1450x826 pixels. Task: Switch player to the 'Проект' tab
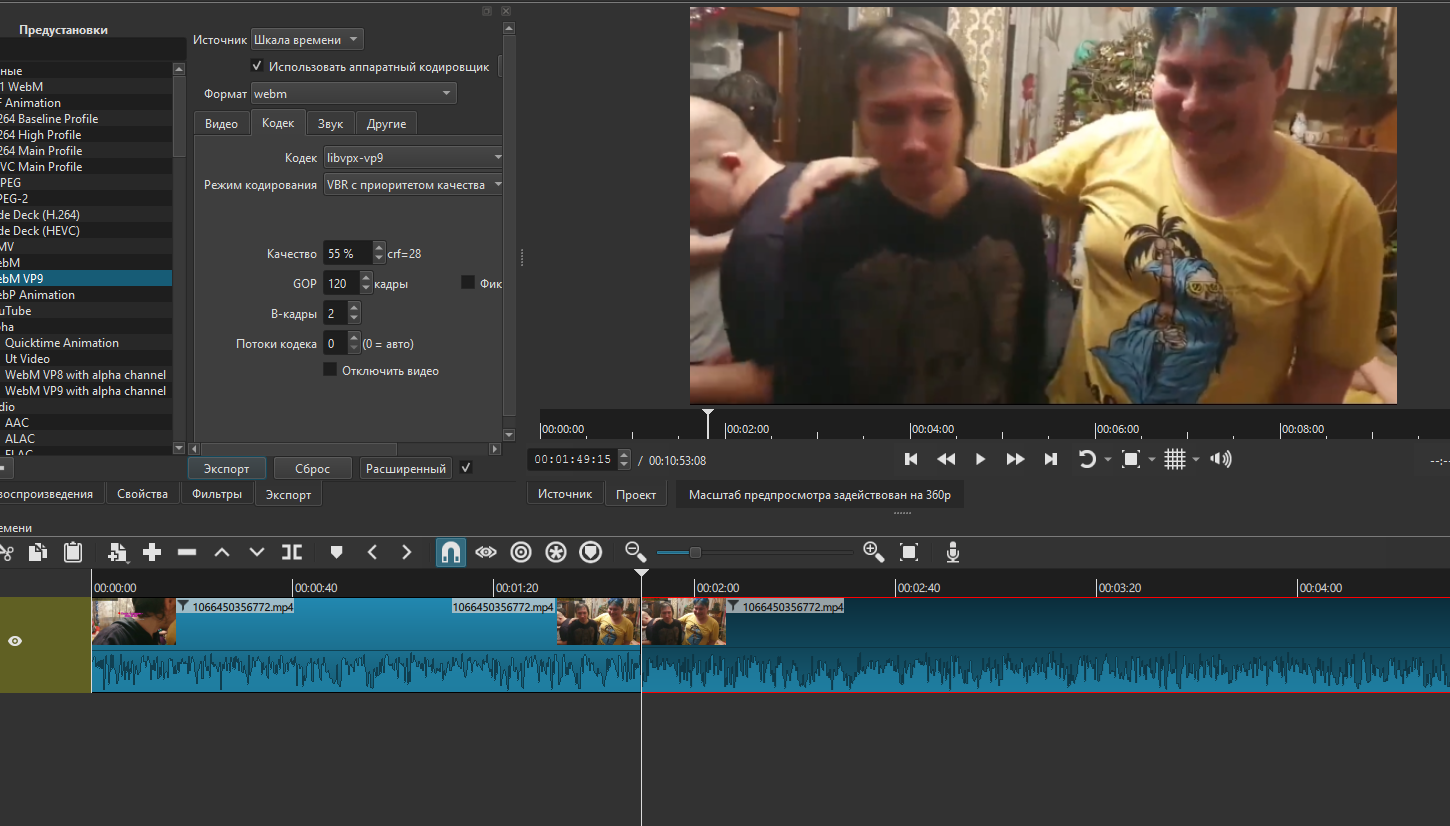coord(636,494)
